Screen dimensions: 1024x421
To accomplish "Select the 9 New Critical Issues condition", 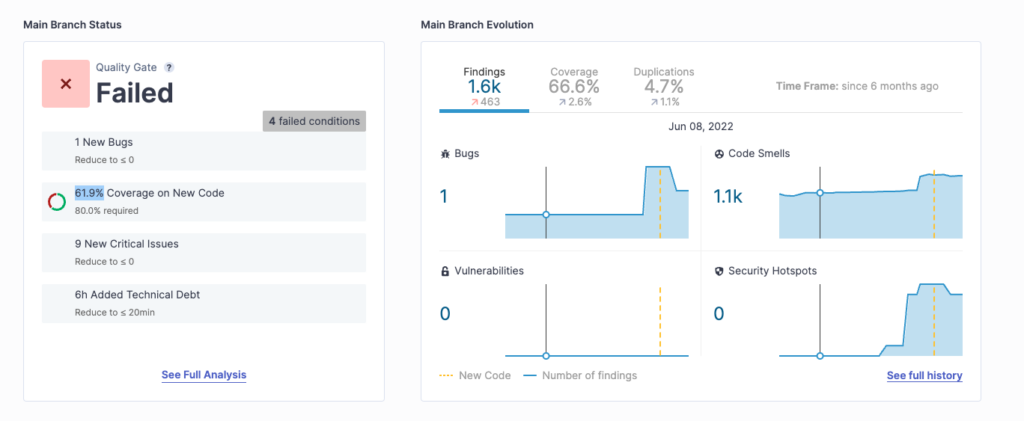I will (204, 251).
